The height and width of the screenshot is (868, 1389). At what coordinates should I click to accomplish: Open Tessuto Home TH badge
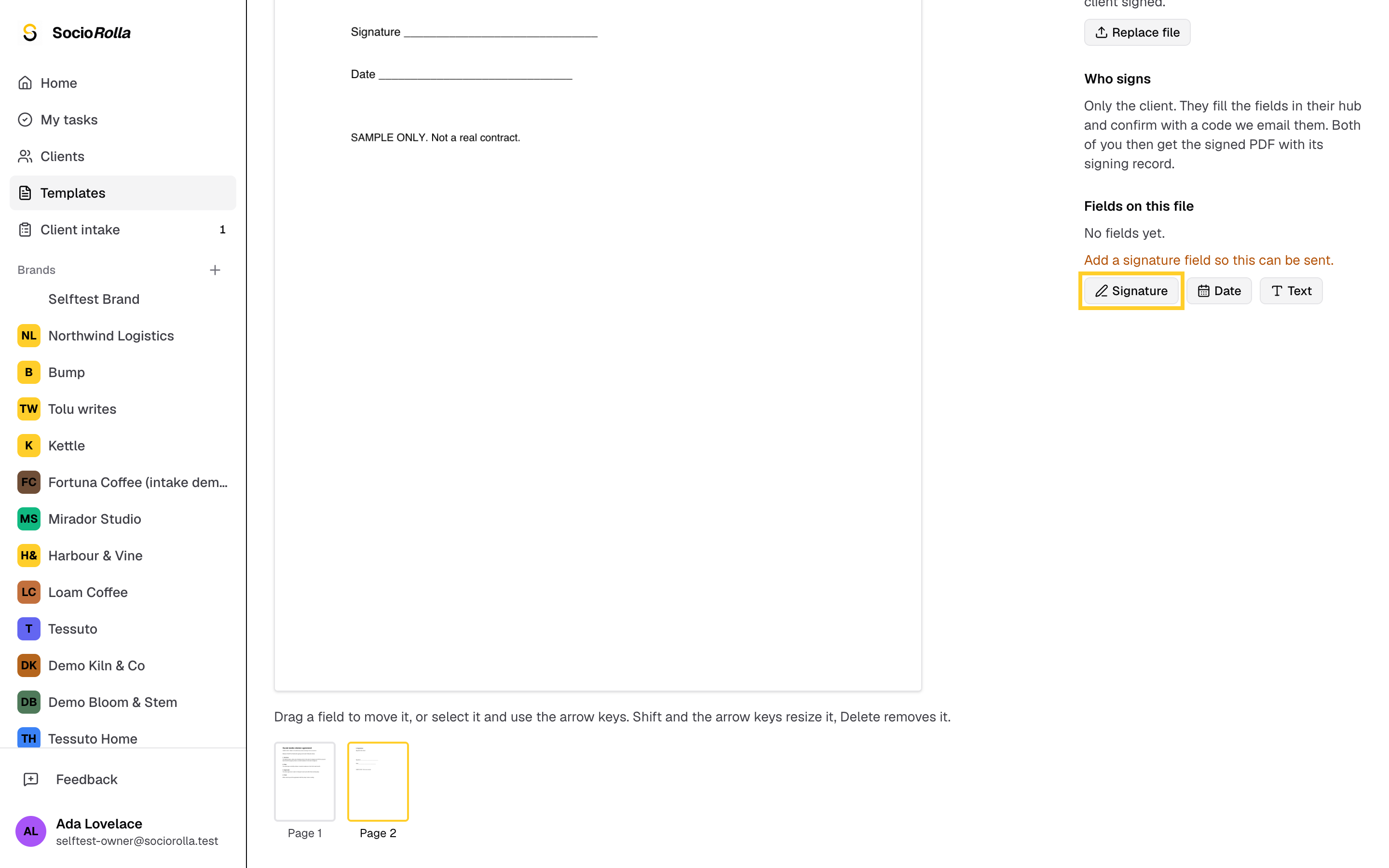pos(29,738)
